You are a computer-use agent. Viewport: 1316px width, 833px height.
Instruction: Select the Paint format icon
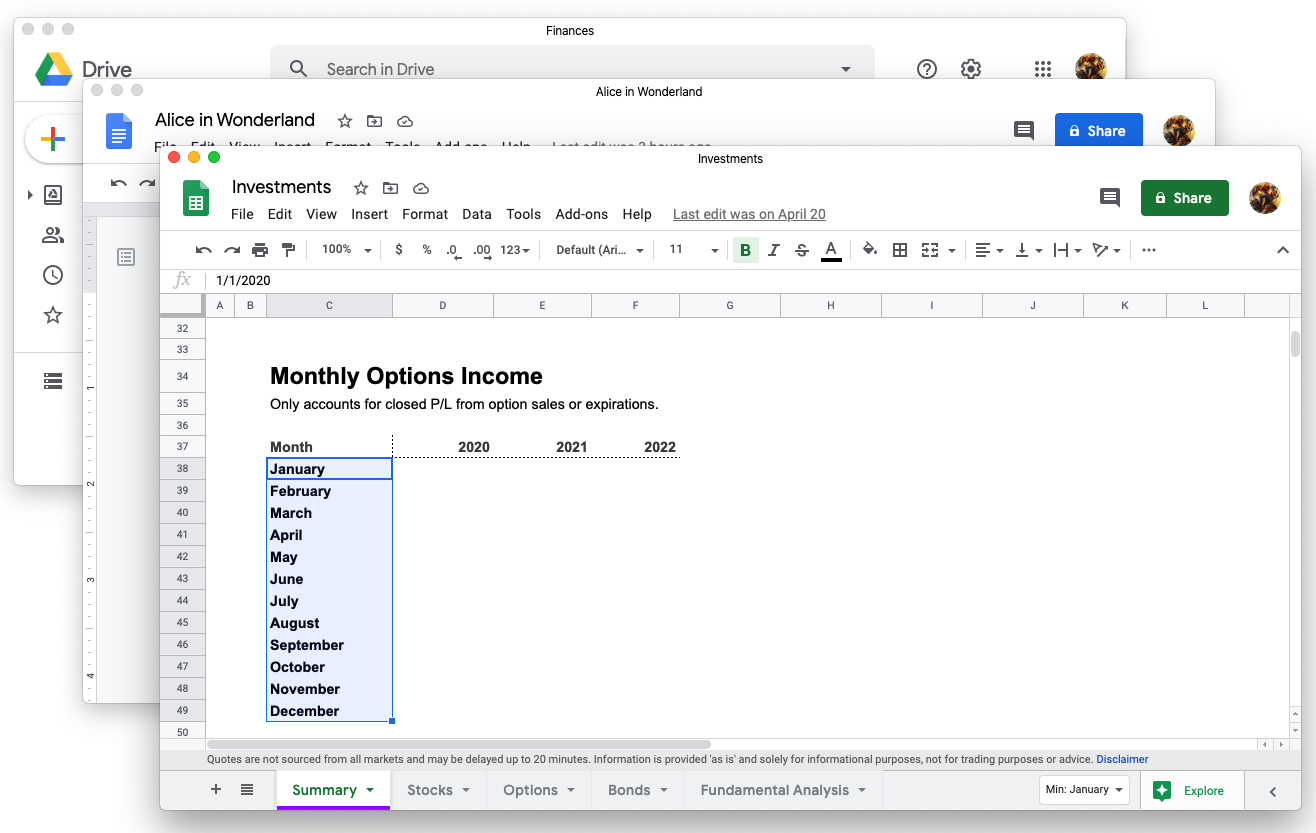tap(287, 250)
